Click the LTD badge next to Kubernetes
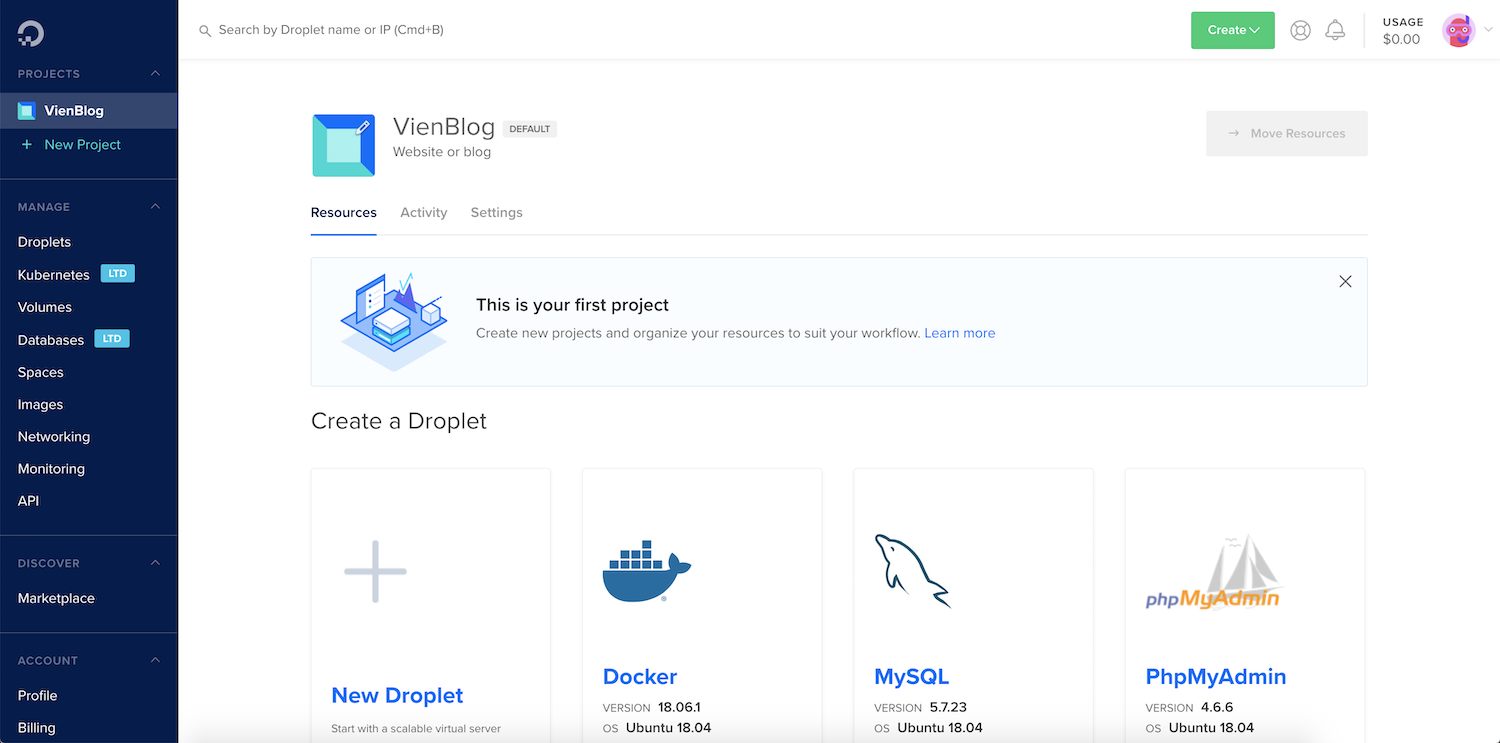Viewport: 1500px width, 743px height. pyautogui.click(x=118, y=274)
